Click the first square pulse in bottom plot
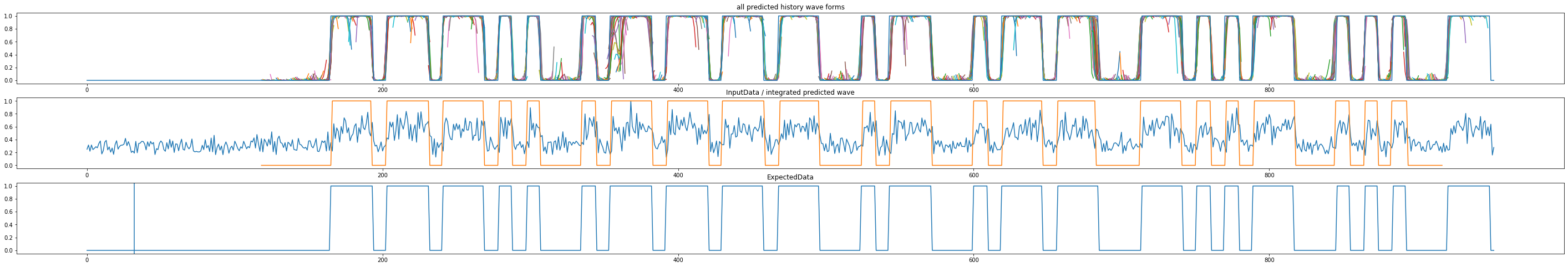Viewport: 1568px width, 267px height. tap(351, 187)
